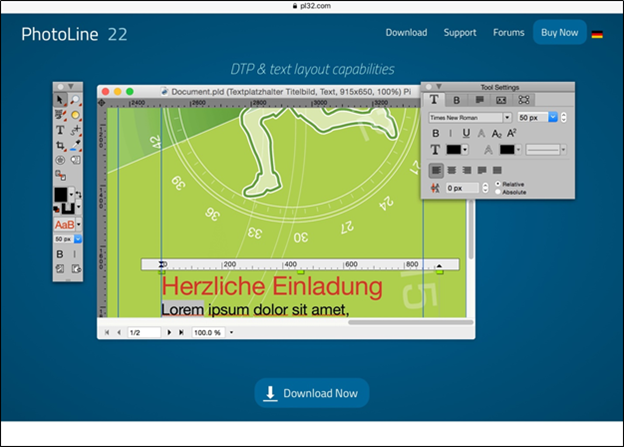
Task: Justify text with last line left
Action: click(x=482, y=170)
